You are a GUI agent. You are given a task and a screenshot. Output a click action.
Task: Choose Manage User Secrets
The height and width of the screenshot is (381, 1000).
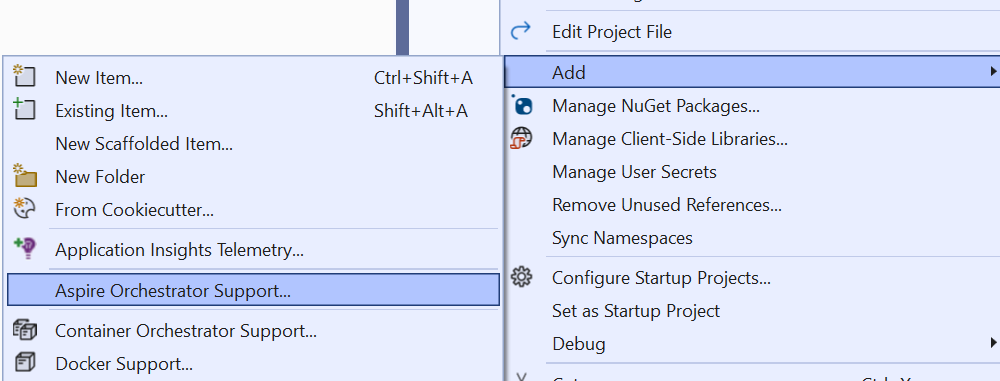752,172
